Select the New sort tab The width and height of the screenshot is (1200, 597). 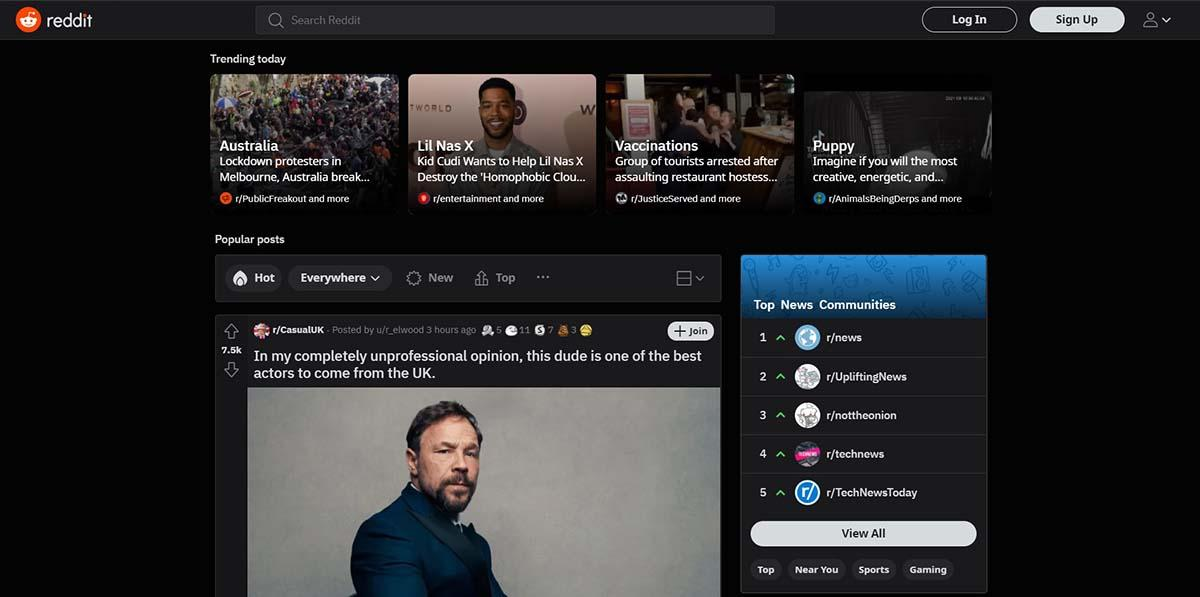click(x=430, y=278)
